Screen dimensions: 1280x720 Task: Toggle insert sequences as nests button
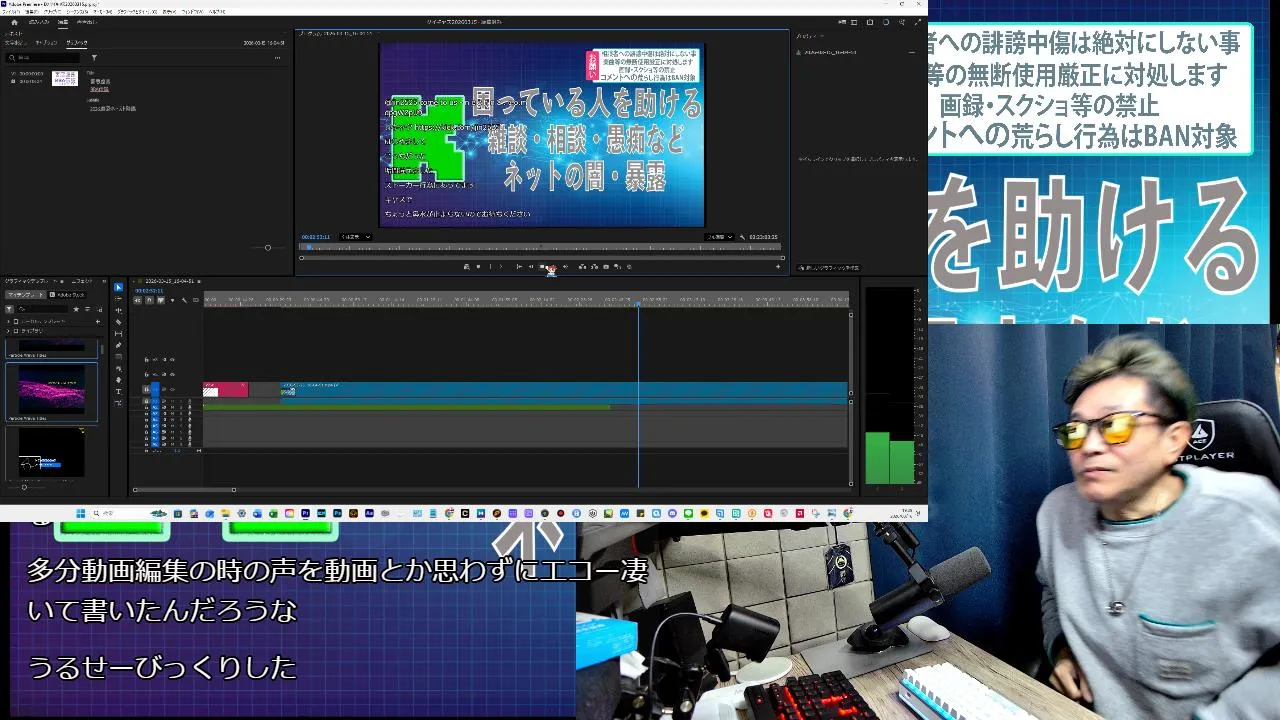tap(138, 300)
